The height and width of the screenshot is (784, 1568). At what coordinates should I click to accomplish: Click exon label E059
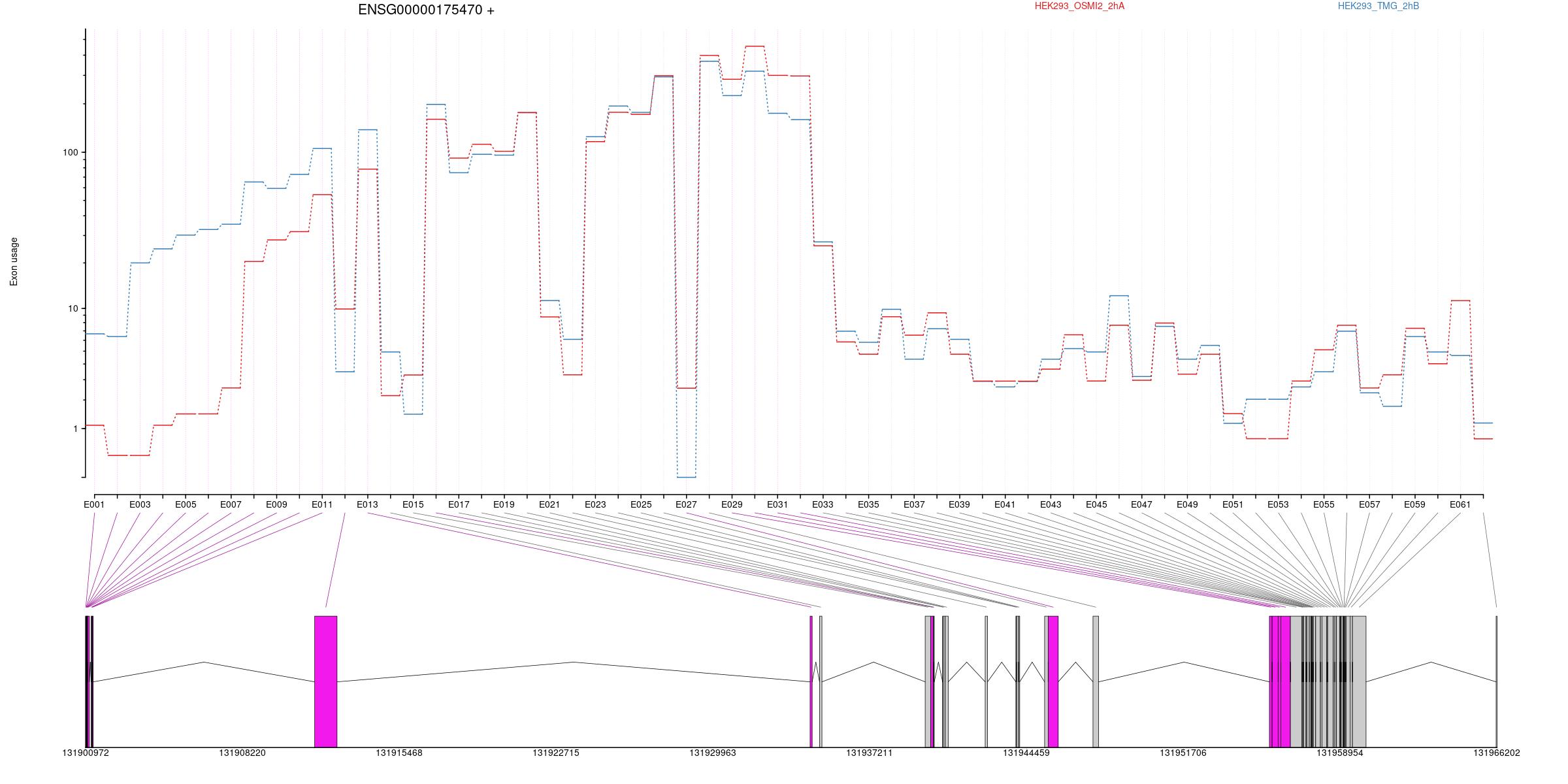[x=1414, y=504]
